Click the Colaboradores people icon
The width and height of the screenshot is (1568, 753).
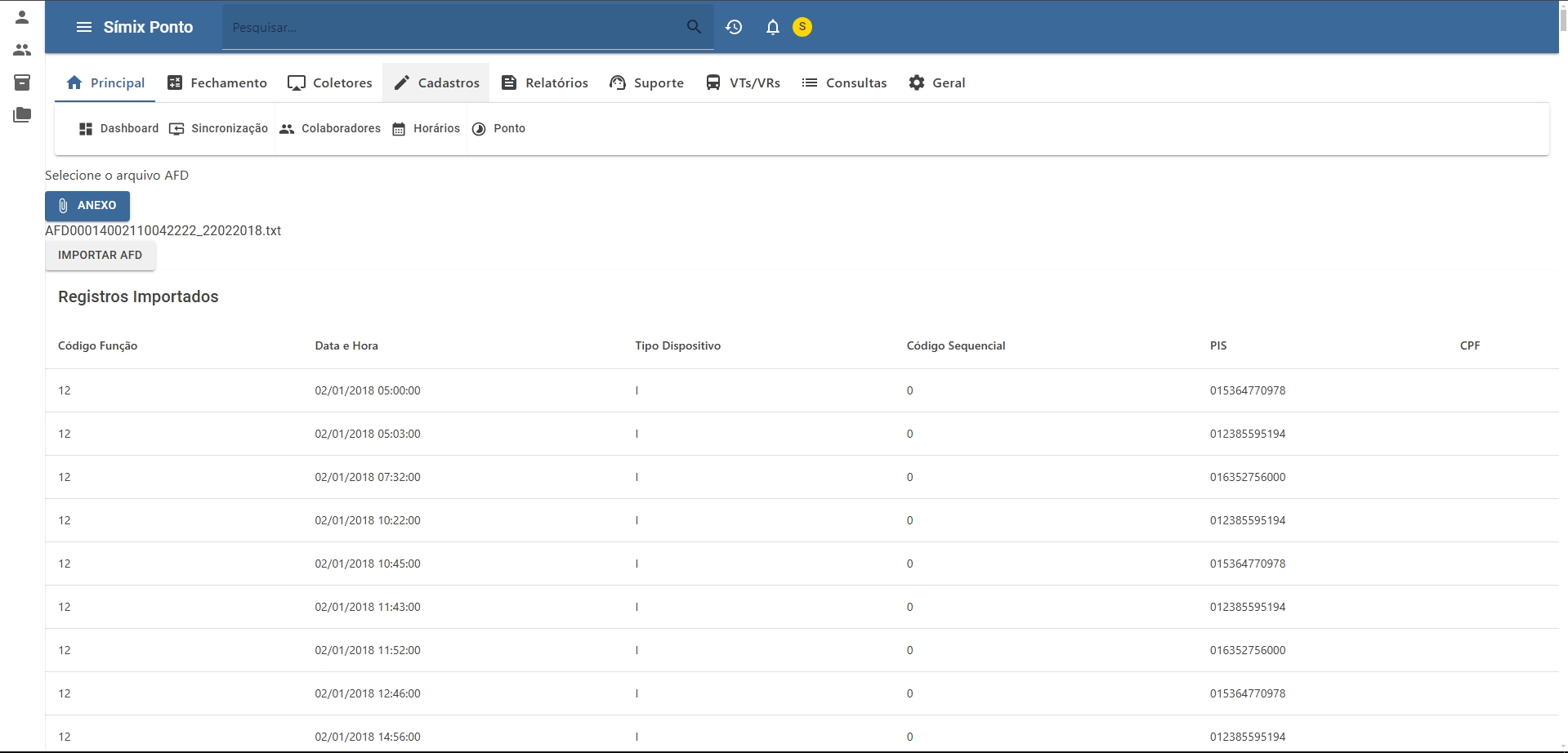[287, 129]
